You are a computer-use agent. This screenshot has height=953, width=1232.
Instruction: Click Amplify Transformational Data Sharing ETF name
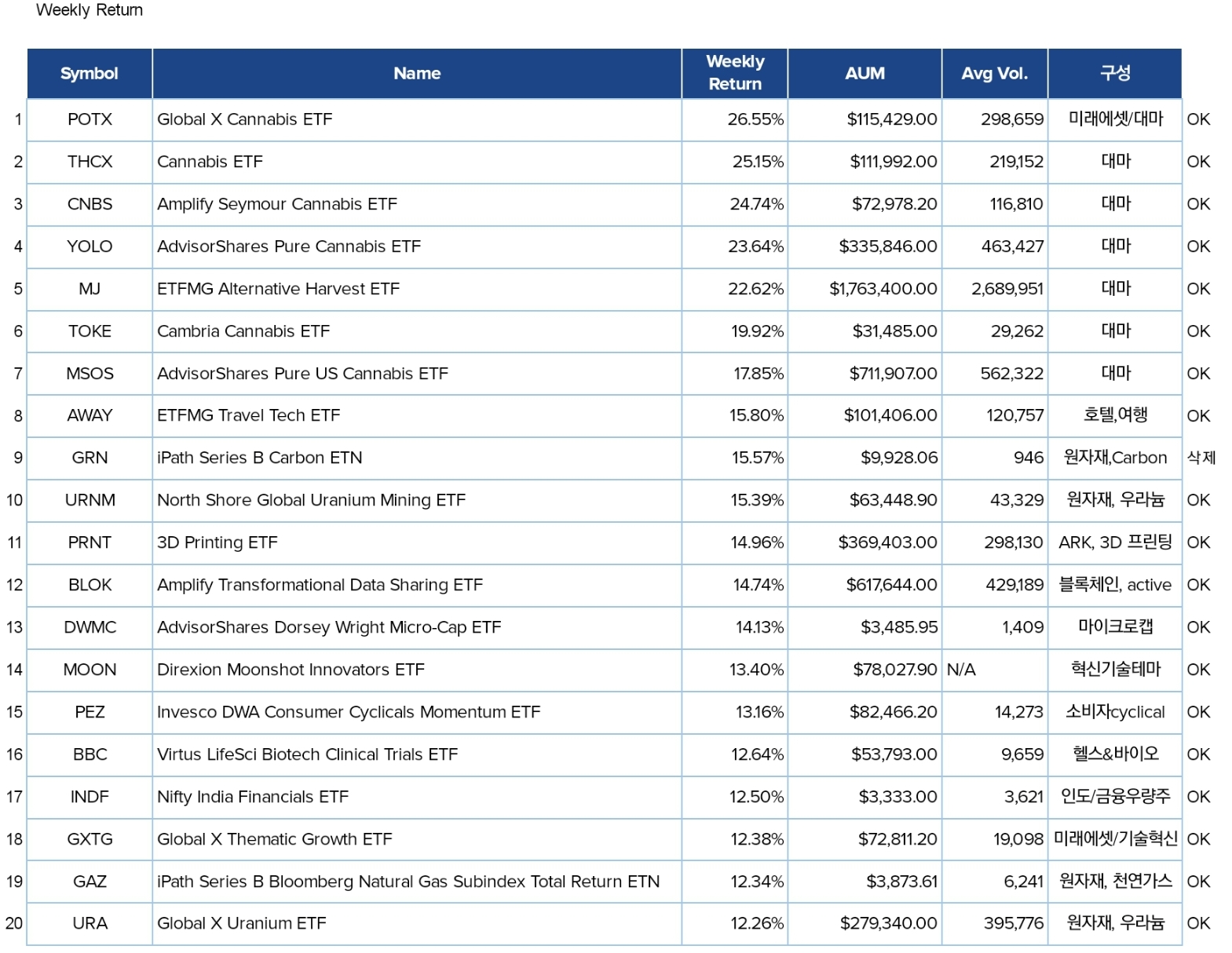pyautogui.click(x=320, y=585)
